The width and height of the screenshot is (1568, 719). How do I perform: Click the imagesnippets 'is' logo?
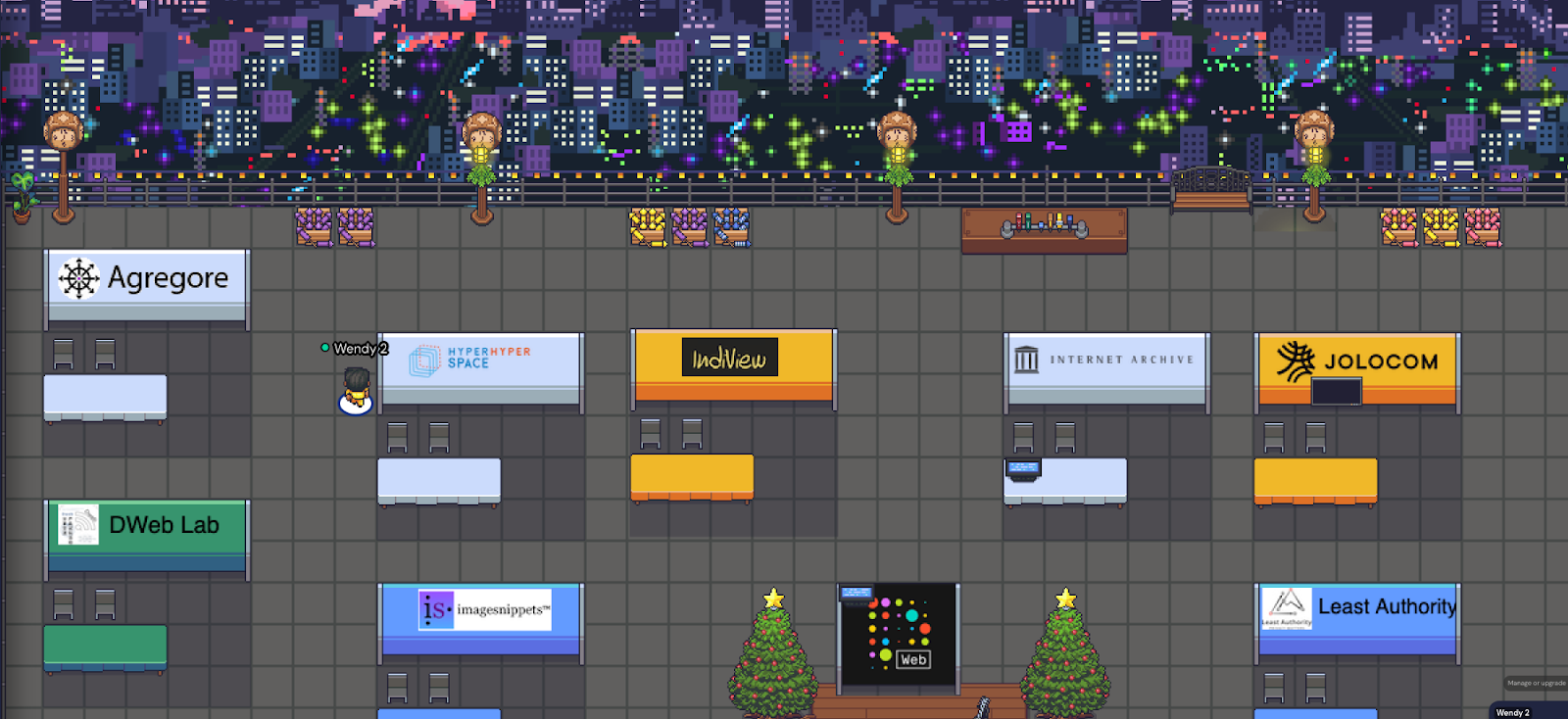[436, 609]
